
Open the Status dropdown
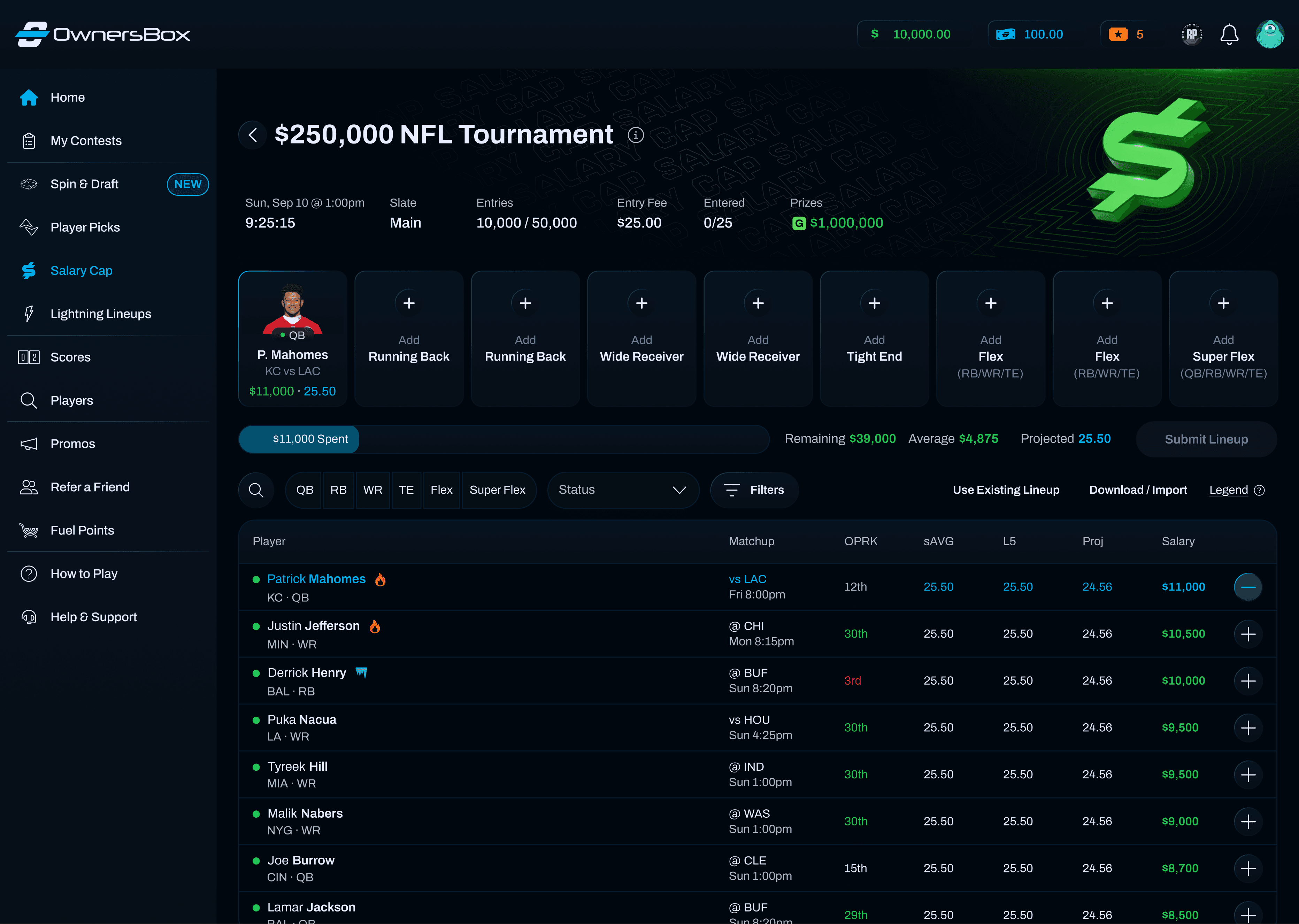[622, 490]
